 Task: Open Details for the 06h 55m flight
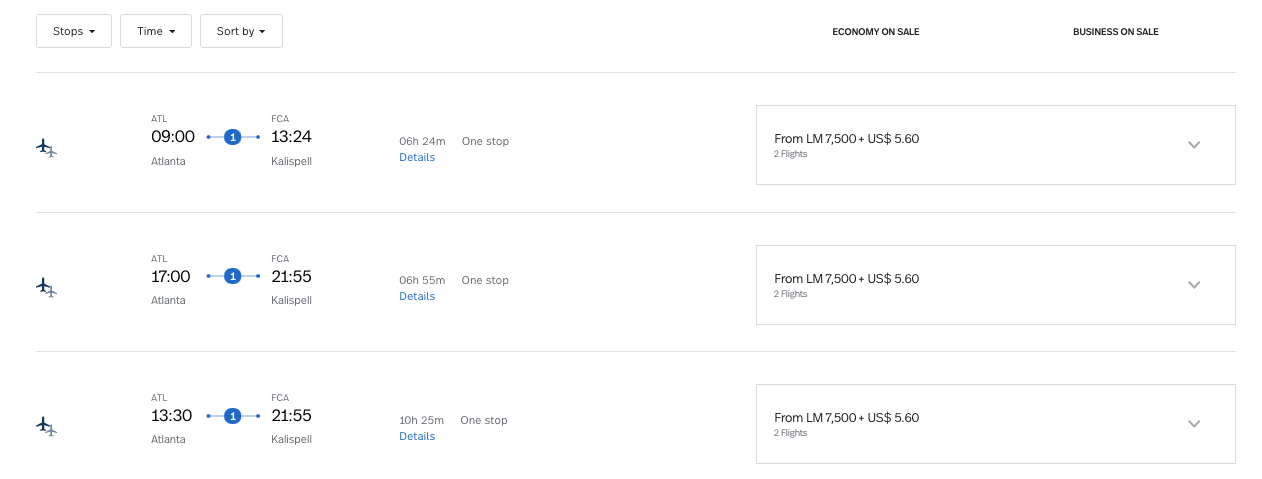(x=417, y=296)
